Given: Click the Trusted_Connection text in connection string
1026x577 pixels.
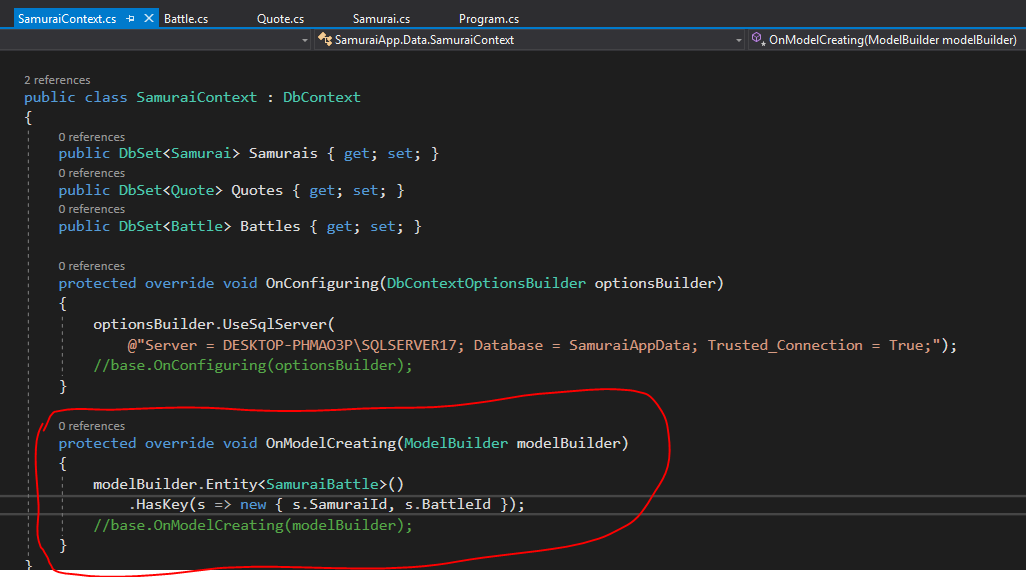Looking at the screenshot, I should click(785, 345).
